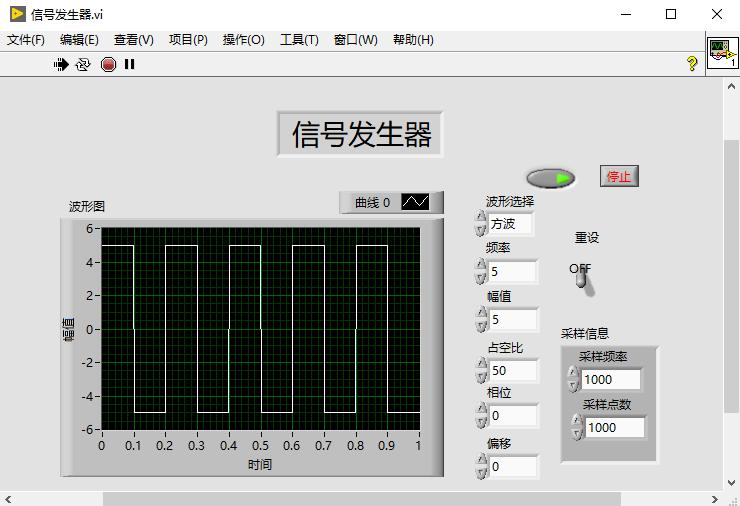Screen dimensions: 740x506
Task: Minimize the 信号发生器.vi window
Action: click(626, 14)
